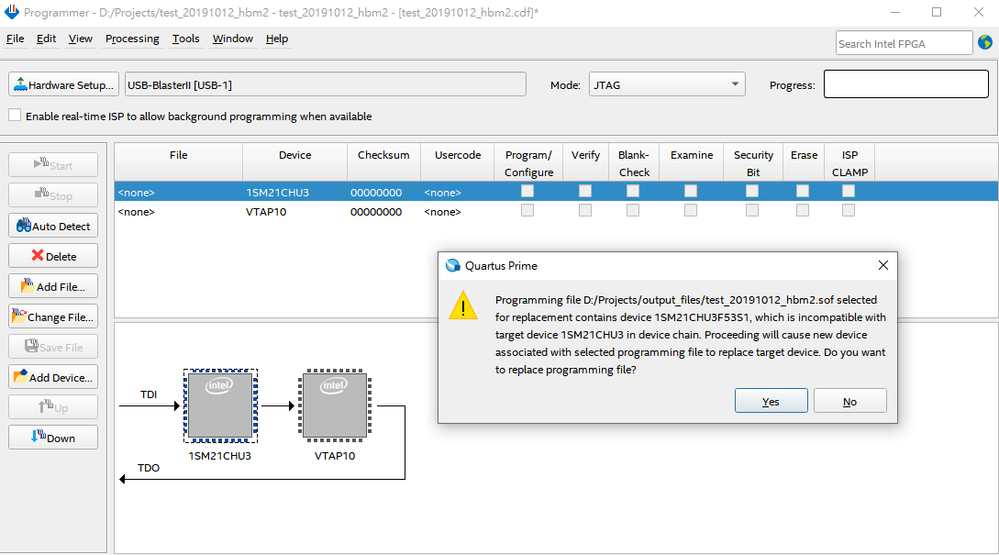The image size is (999, 555).
Task: Check Verify box for 1SM21CHU3 row
Action: (585, 191)
